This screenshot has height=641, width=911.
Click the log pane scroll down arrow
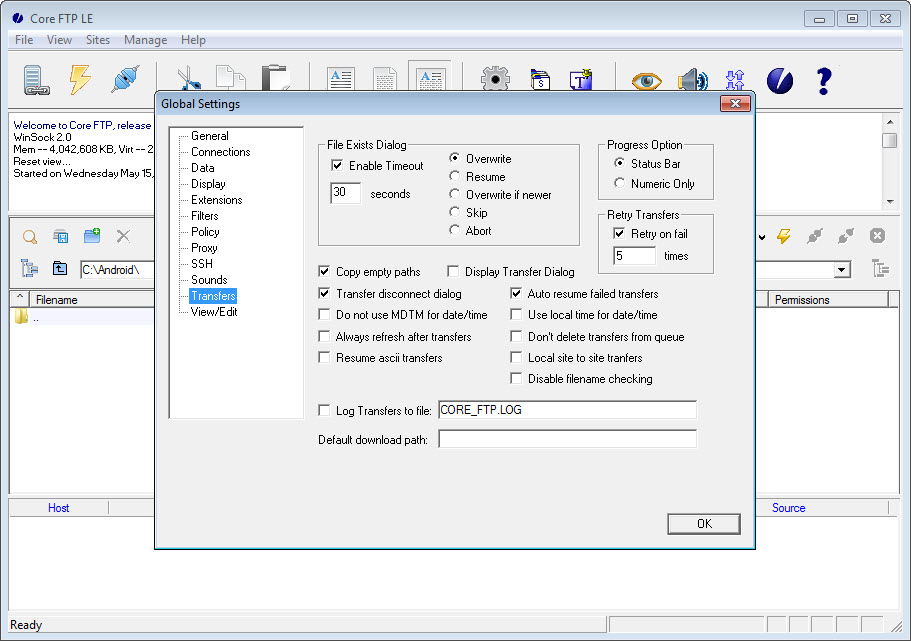pyautogui.click(x=890, y=202)
